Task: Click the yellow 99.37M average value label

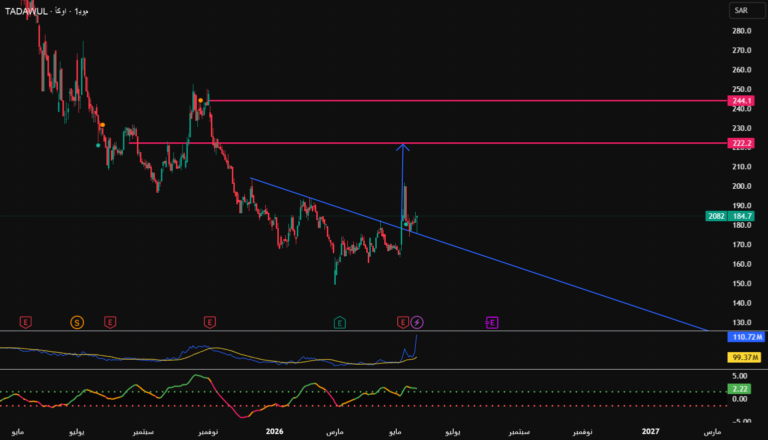Action: pos(744,358)
